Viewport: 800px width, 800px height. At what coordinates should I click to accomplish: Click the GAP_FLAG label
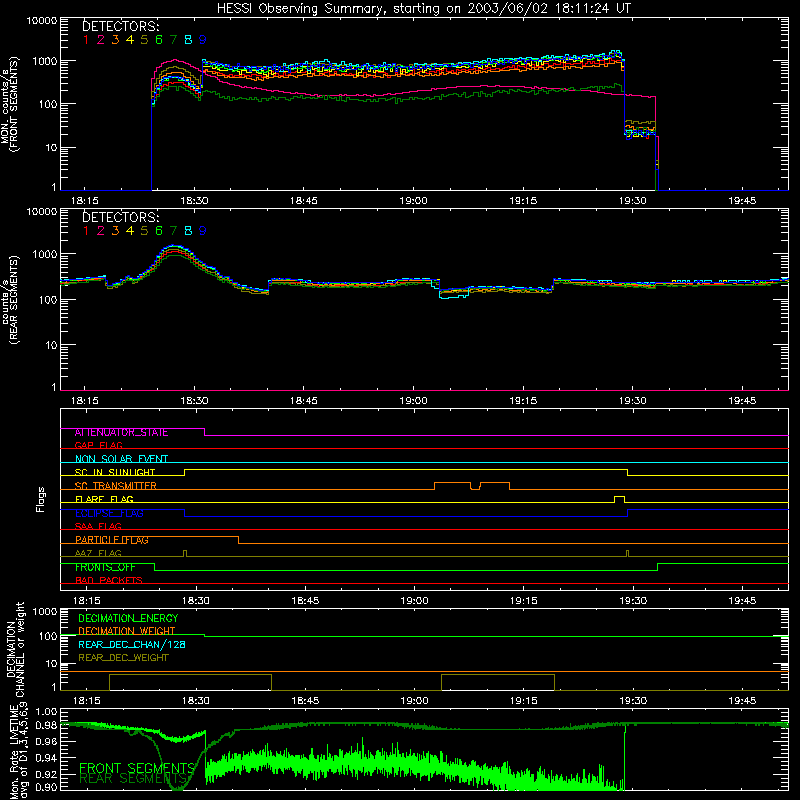click(x=98, y=445)
